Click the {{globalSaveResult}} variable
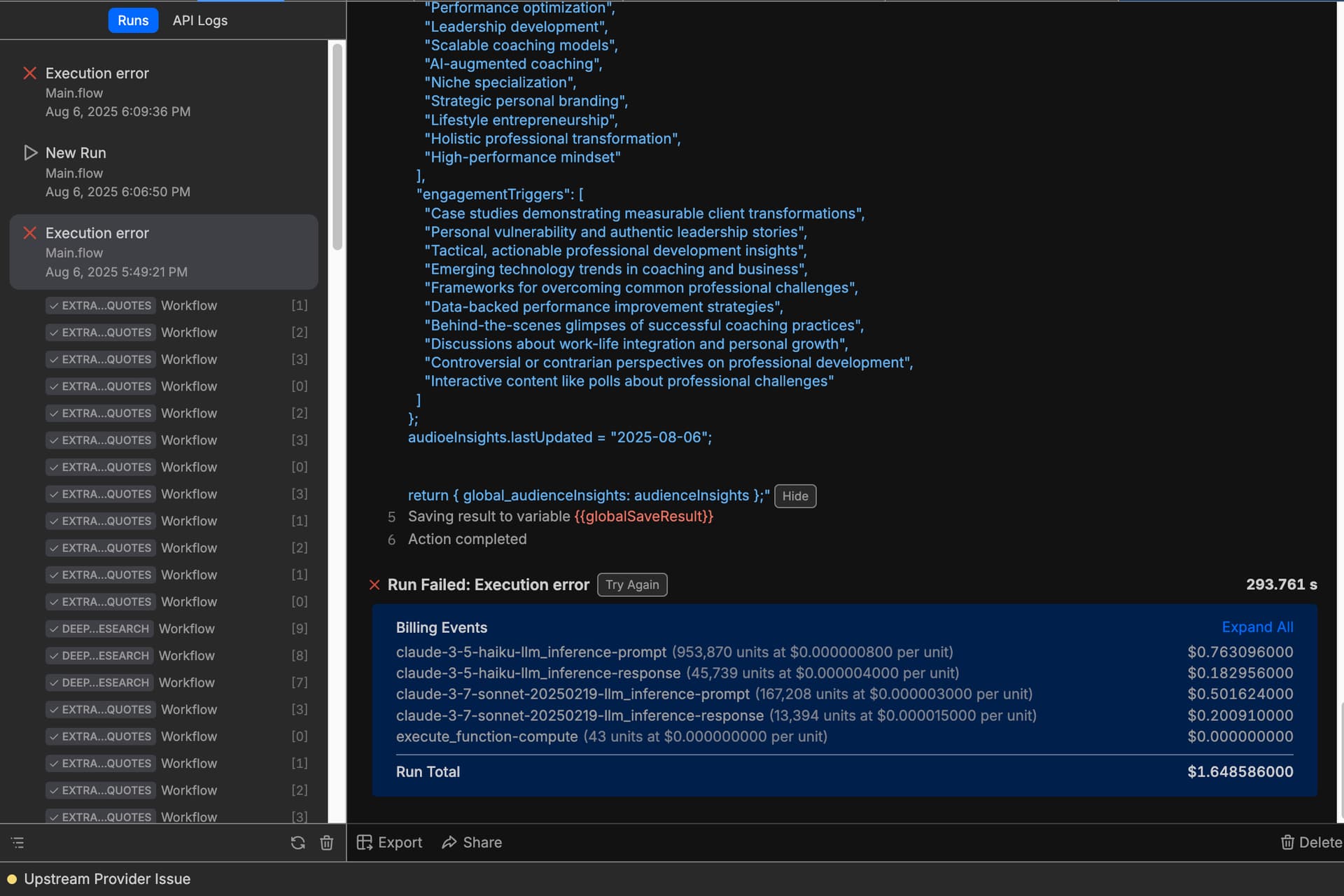Screen dimensions: 1344x896 tap(643, 517)
